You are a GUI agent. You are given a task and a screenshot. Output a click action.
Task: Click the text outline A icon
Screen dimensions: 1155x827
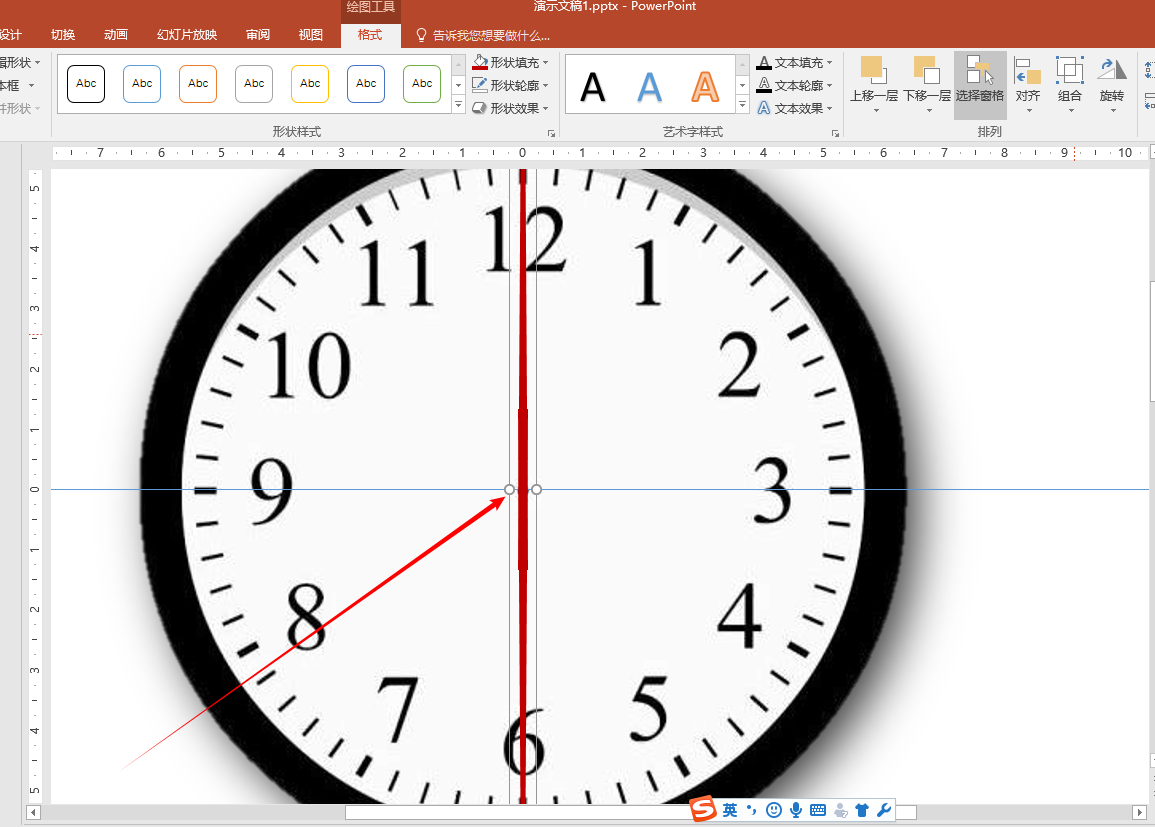point(764,85)
